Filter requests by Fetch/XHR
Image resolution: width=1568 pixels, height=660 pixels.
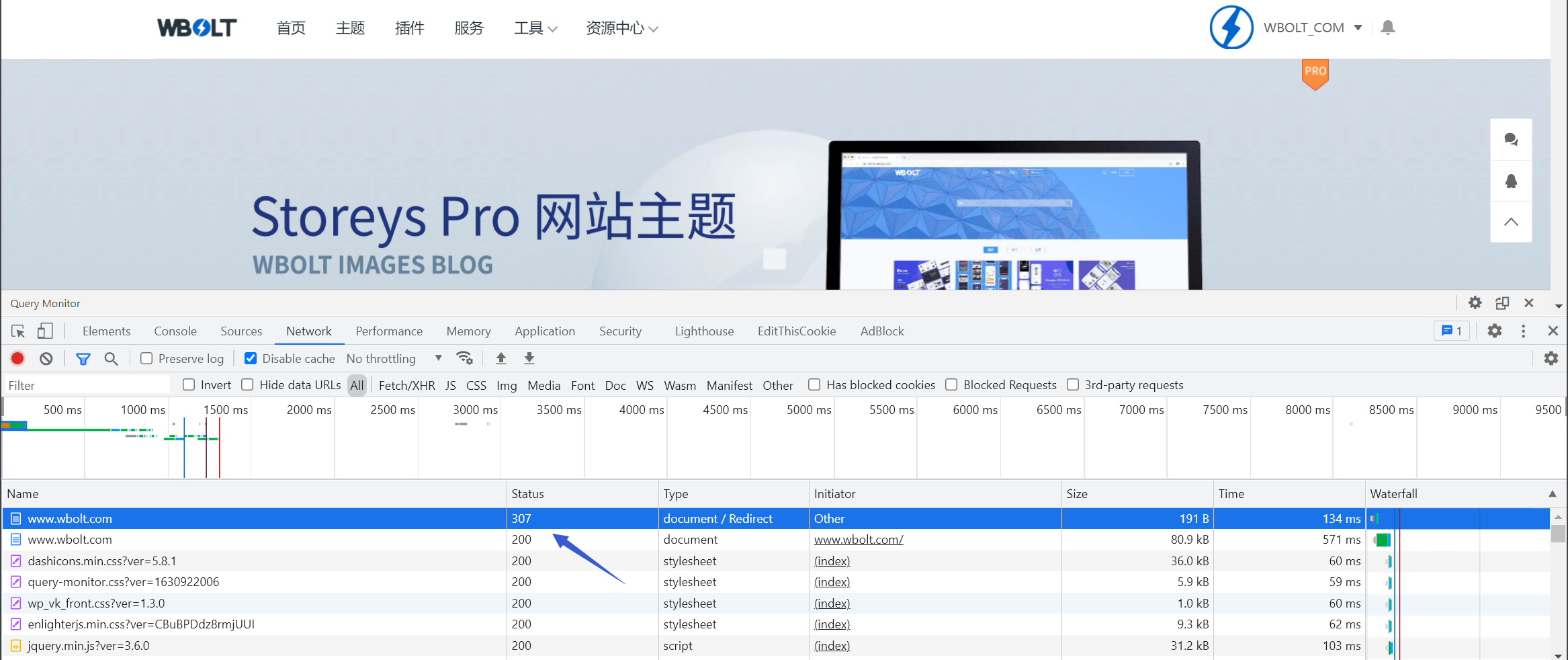tap(406, 386)
